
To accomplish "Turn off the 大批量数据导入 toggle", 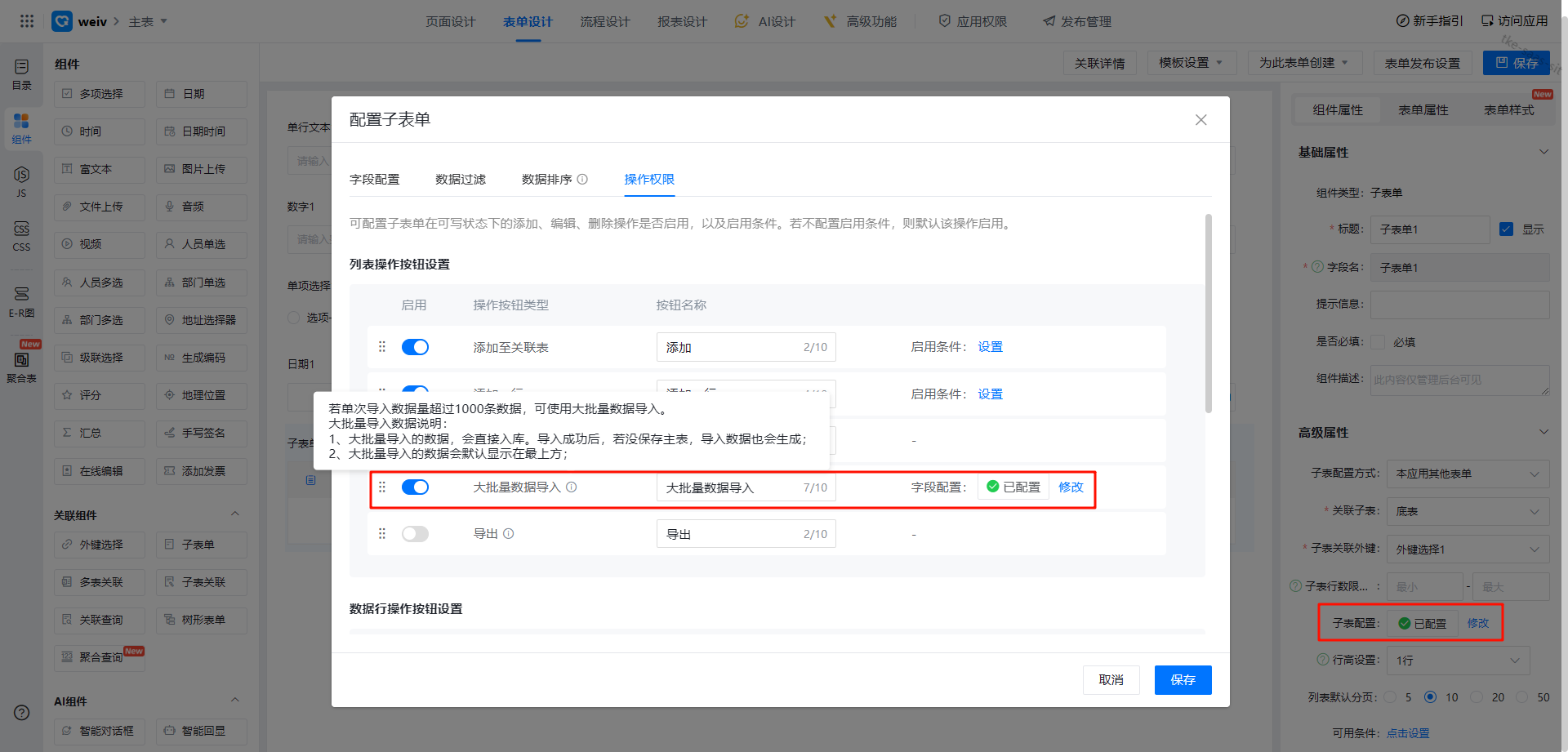I will pos(415,487).
